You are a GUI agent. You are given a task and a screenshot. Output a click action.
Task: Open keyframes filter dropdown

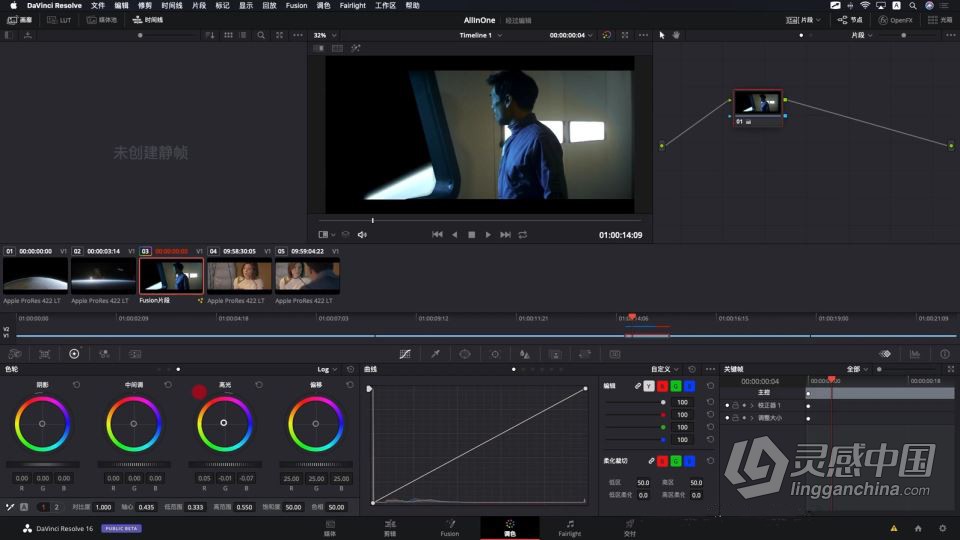[857, 369]
